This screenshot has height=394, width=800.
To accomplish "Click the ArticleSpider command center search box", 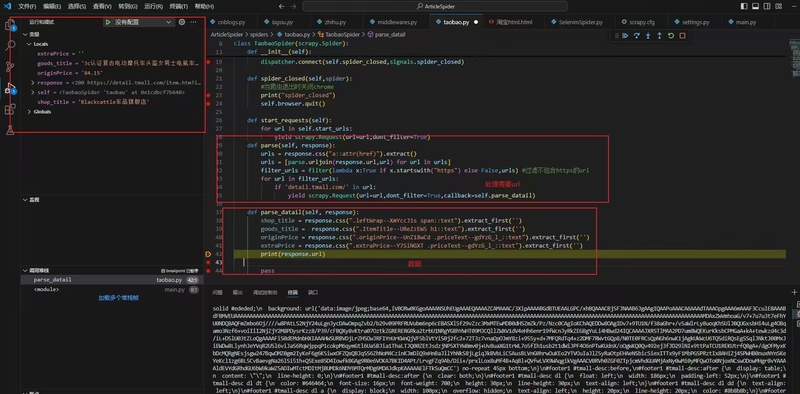I will [x=435, y=6].
